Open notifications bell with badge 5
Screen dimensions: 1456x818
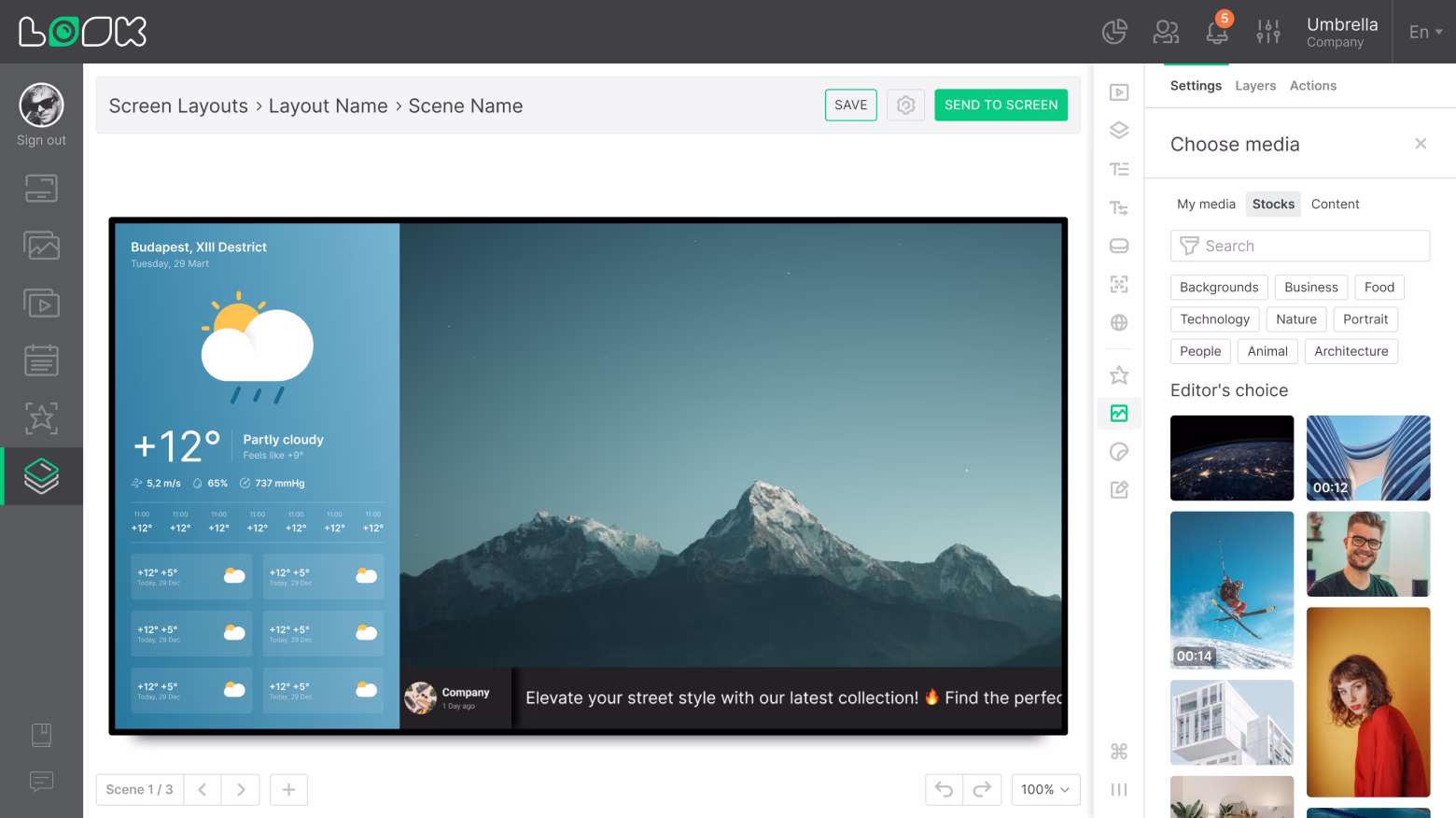tap(1217, 31)
